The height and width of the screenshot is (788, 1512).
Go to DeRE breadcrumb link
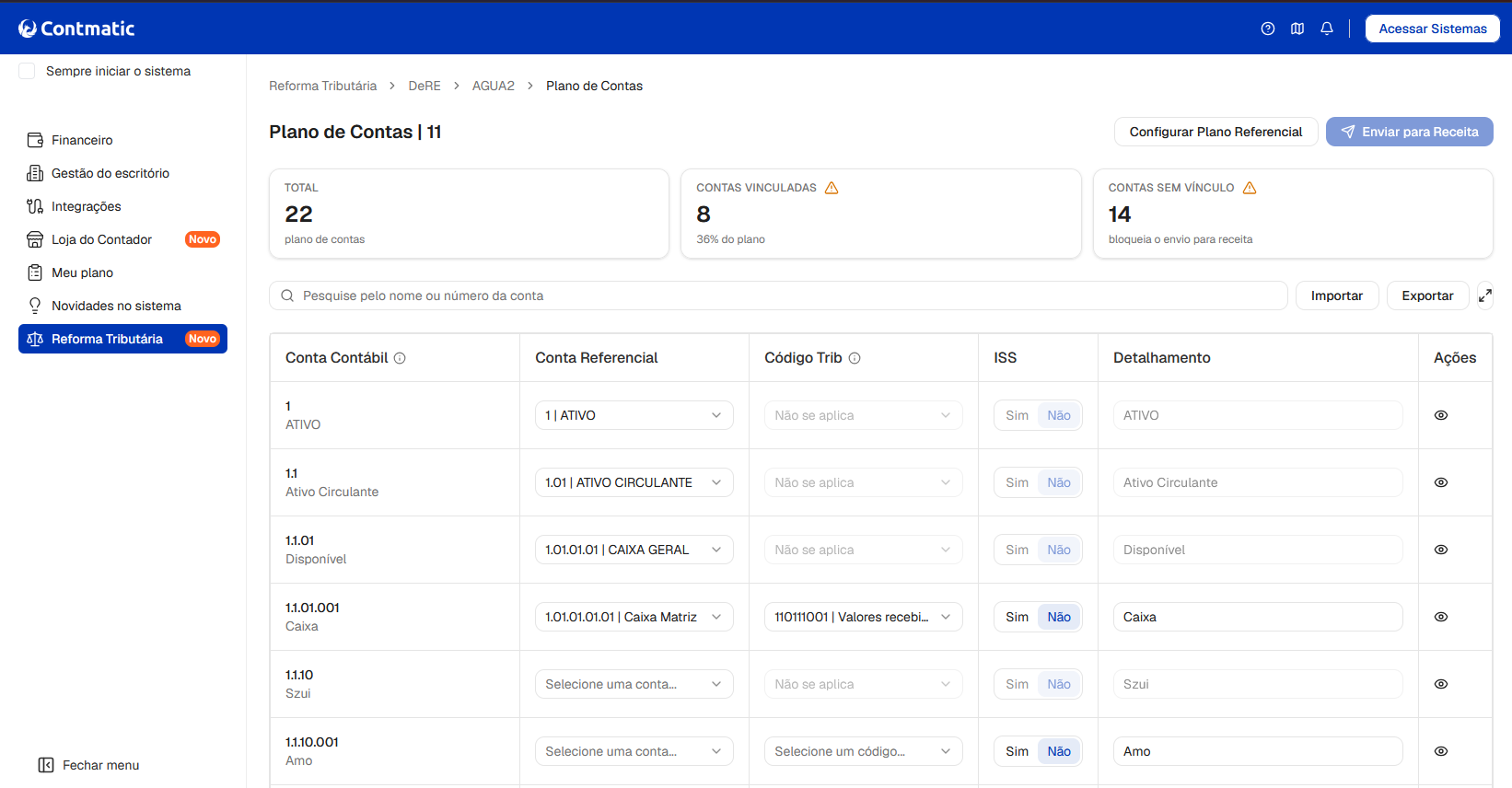pos(425,86)
